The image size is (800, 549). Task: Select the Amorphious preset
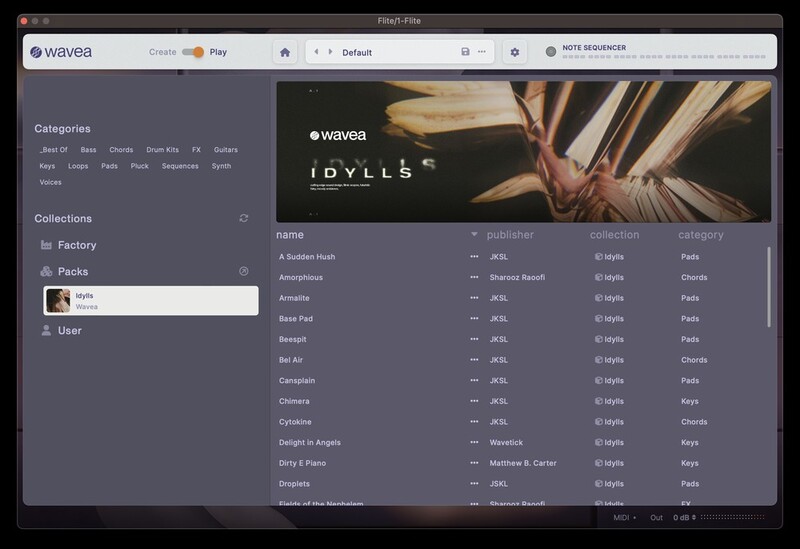point(301,277)
